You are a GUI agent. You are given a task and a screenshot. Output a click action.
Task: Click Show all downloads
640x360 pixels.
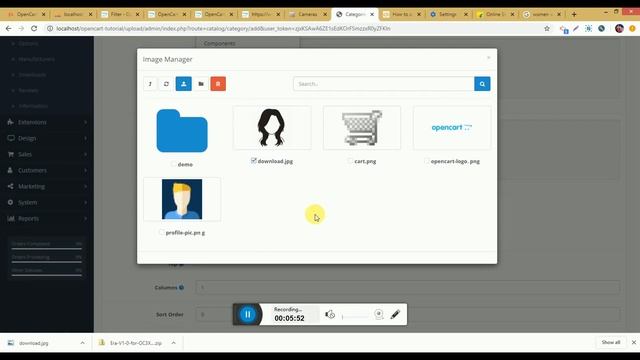coord(611,342)
